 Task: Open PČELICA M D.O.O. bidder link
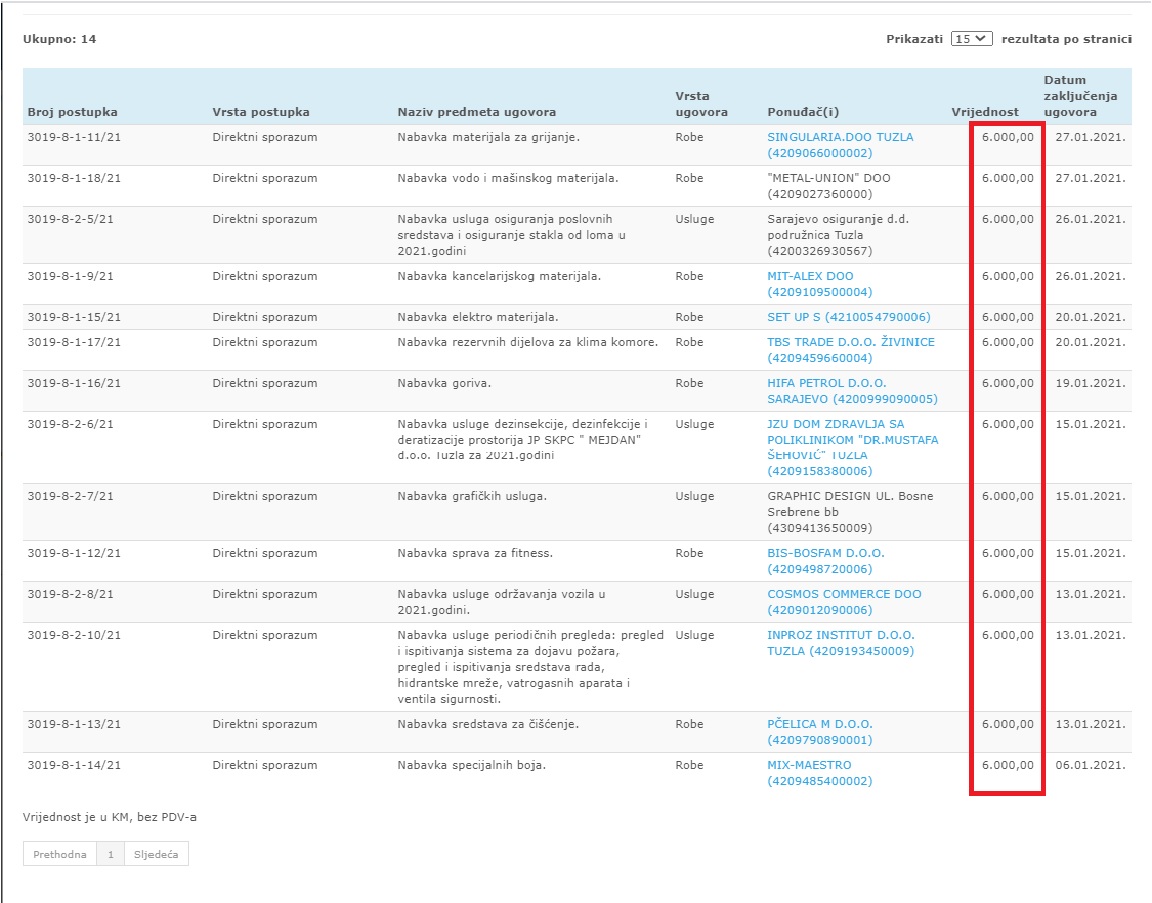point(820,732)
